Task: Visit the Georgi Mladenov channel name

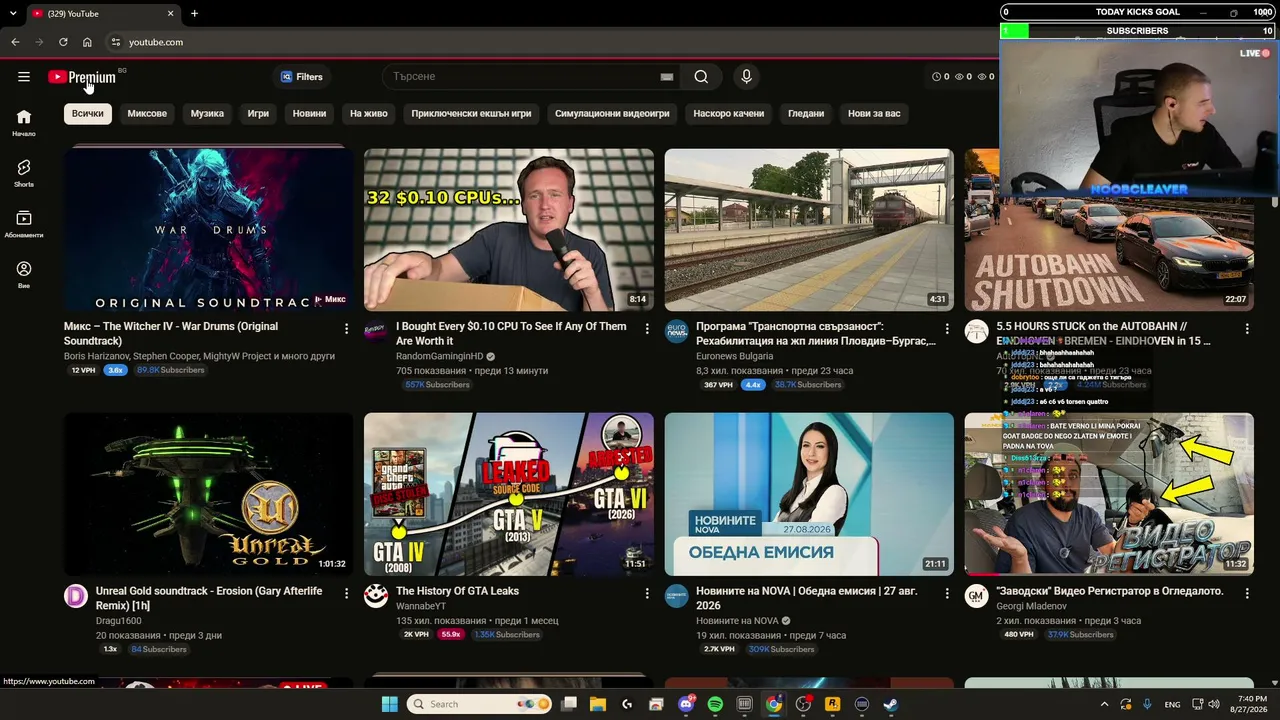Action: tap(1031, 606)
